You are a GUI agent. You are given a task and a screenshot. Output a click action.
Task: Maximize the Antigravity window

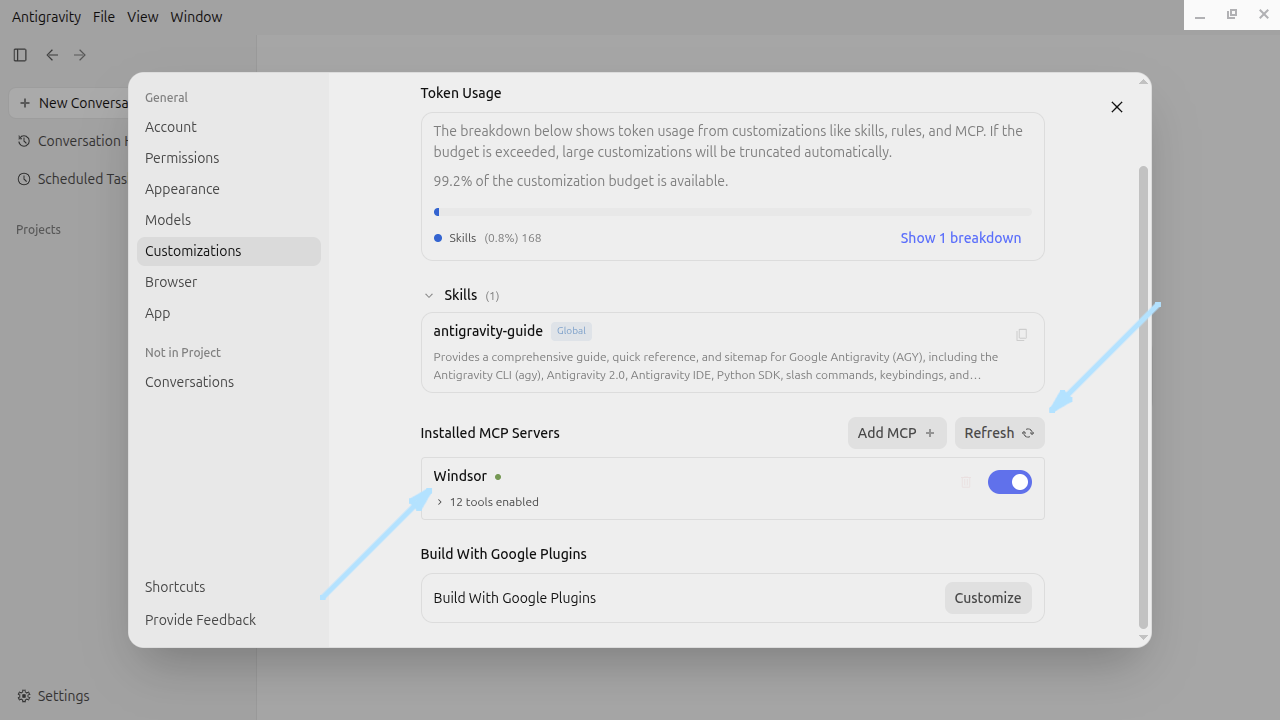click(1232, 15)
